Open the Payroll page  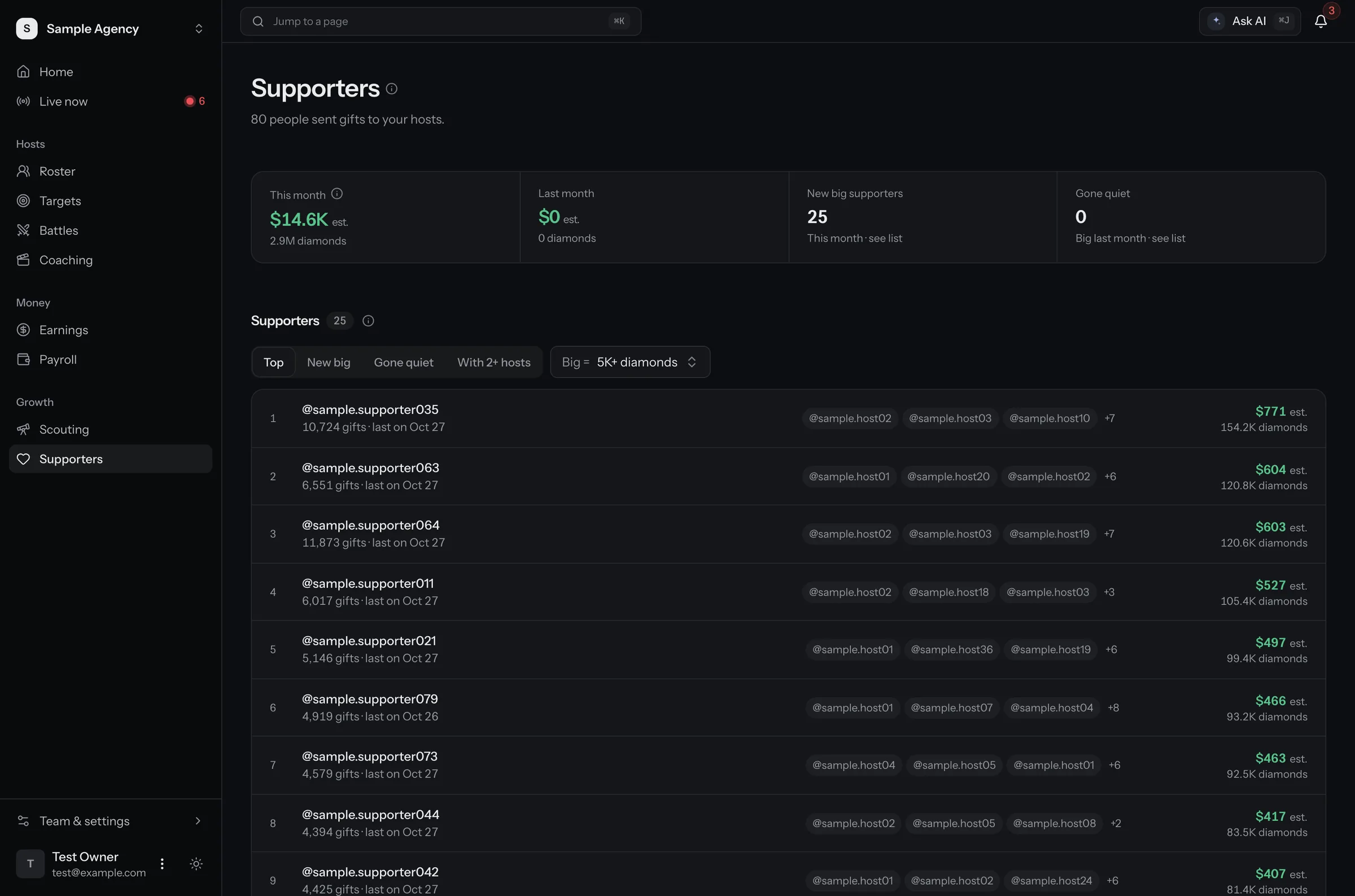[110, 360]
